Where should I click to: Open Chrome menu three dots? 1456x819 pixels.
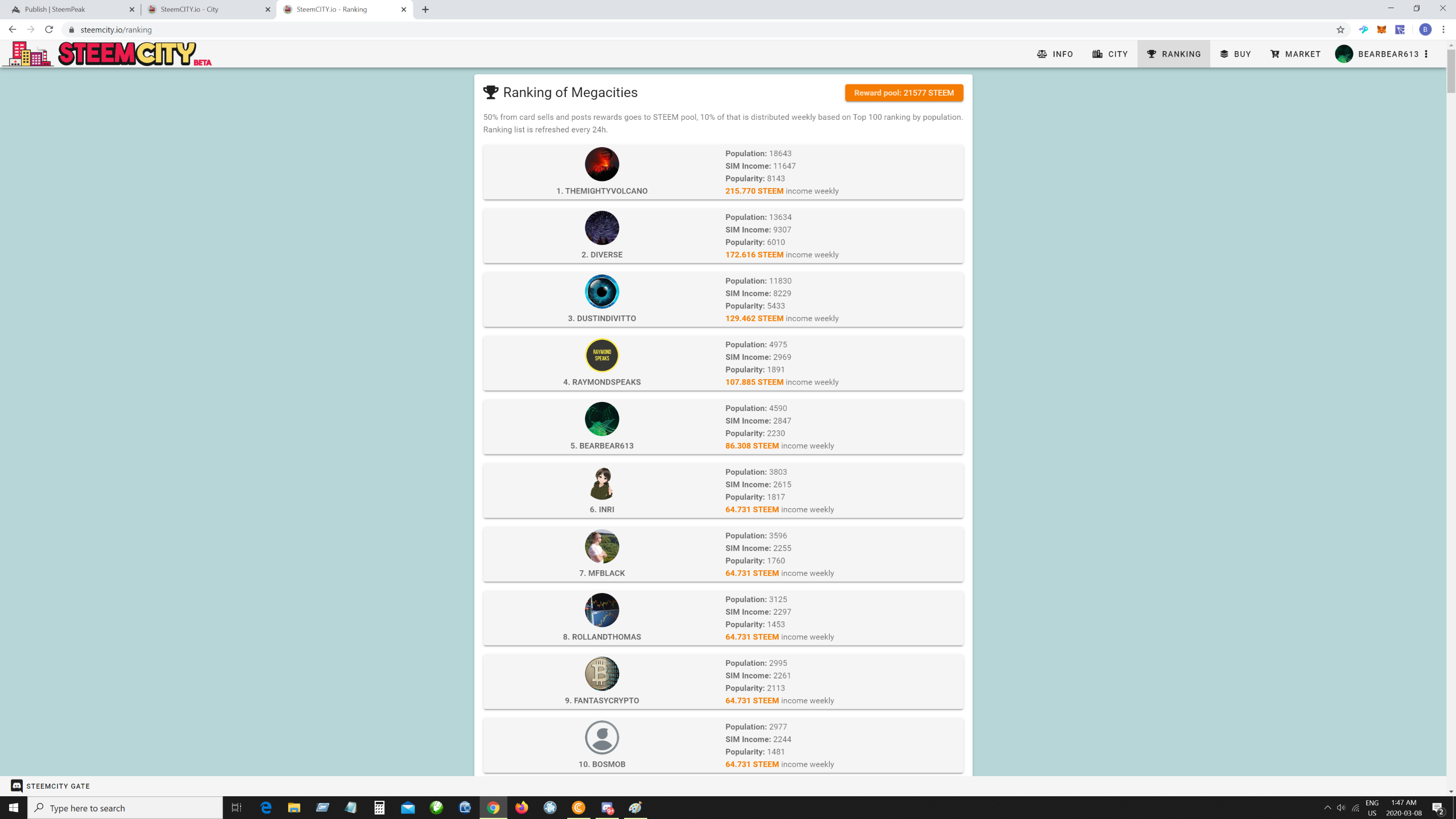tap(1443, 30)
